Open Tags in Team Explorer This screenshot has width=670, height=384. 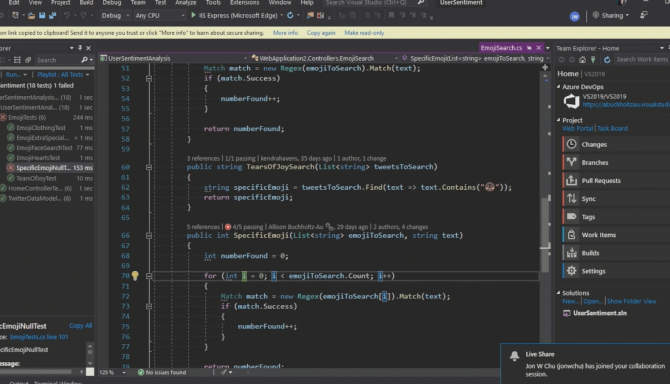click(615, 217)
